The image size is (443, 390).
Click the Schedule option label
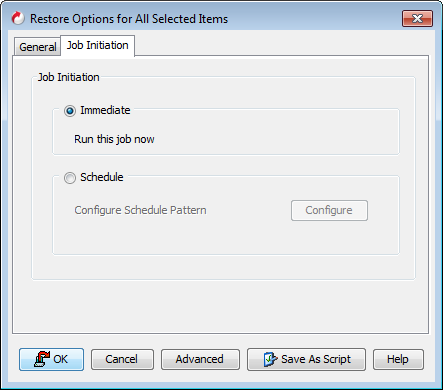pos(102,177)
